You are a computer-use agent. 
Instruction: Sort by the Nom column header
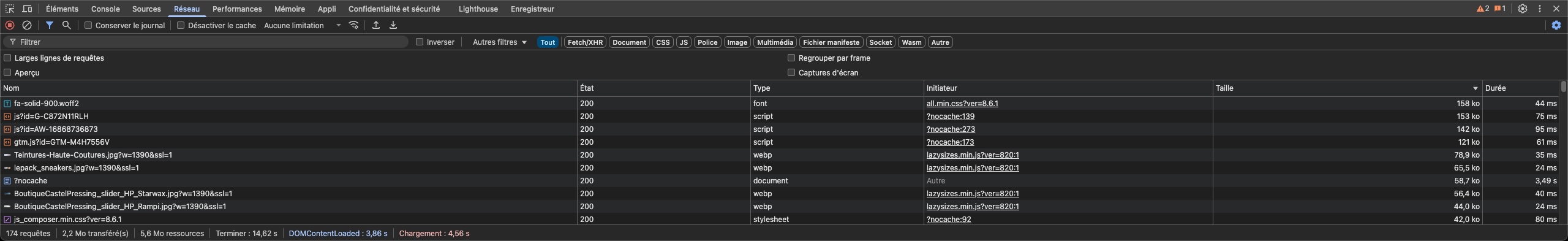point(288,88)
